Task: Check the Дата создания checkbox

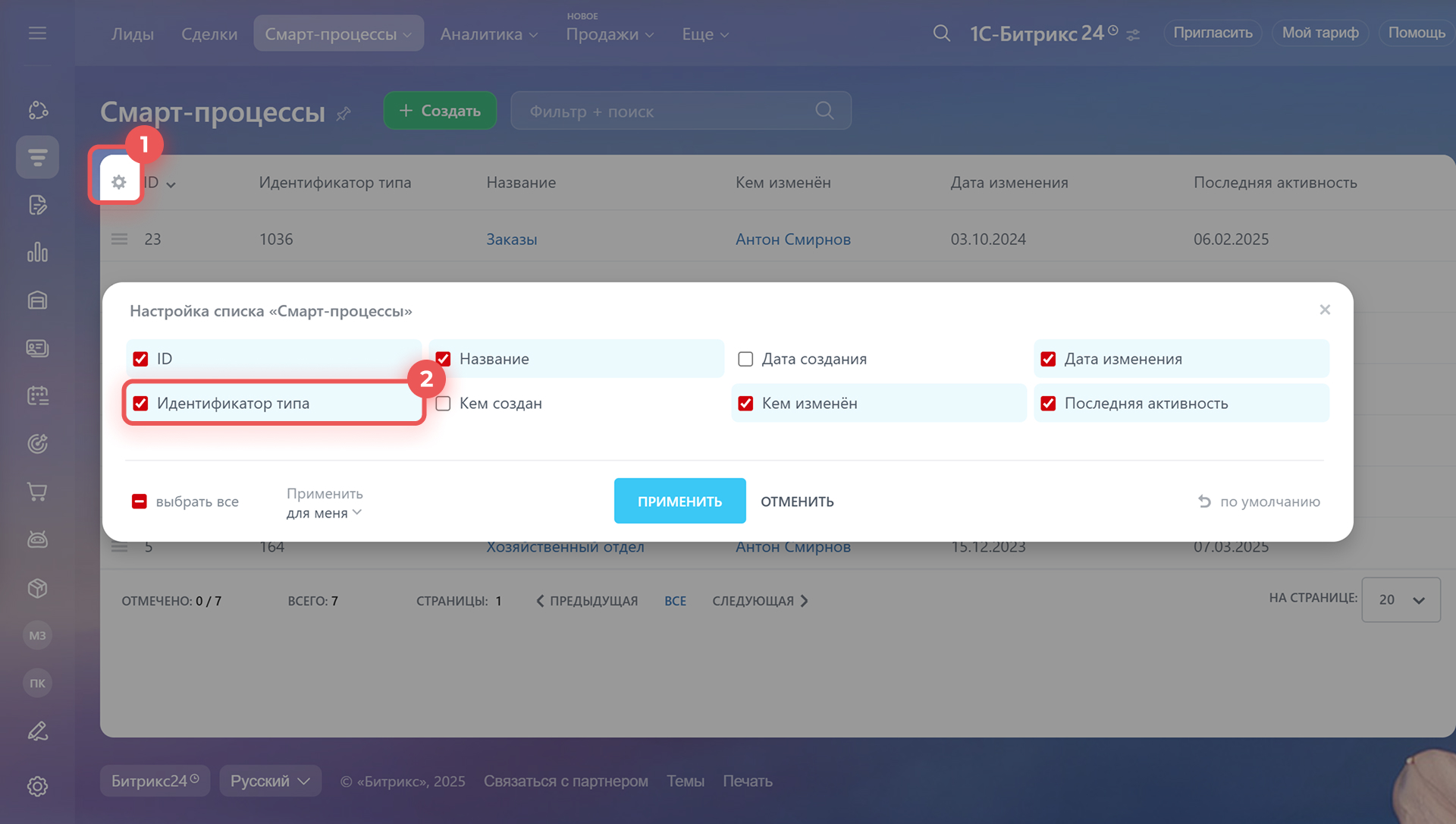Action: (745, 359)
